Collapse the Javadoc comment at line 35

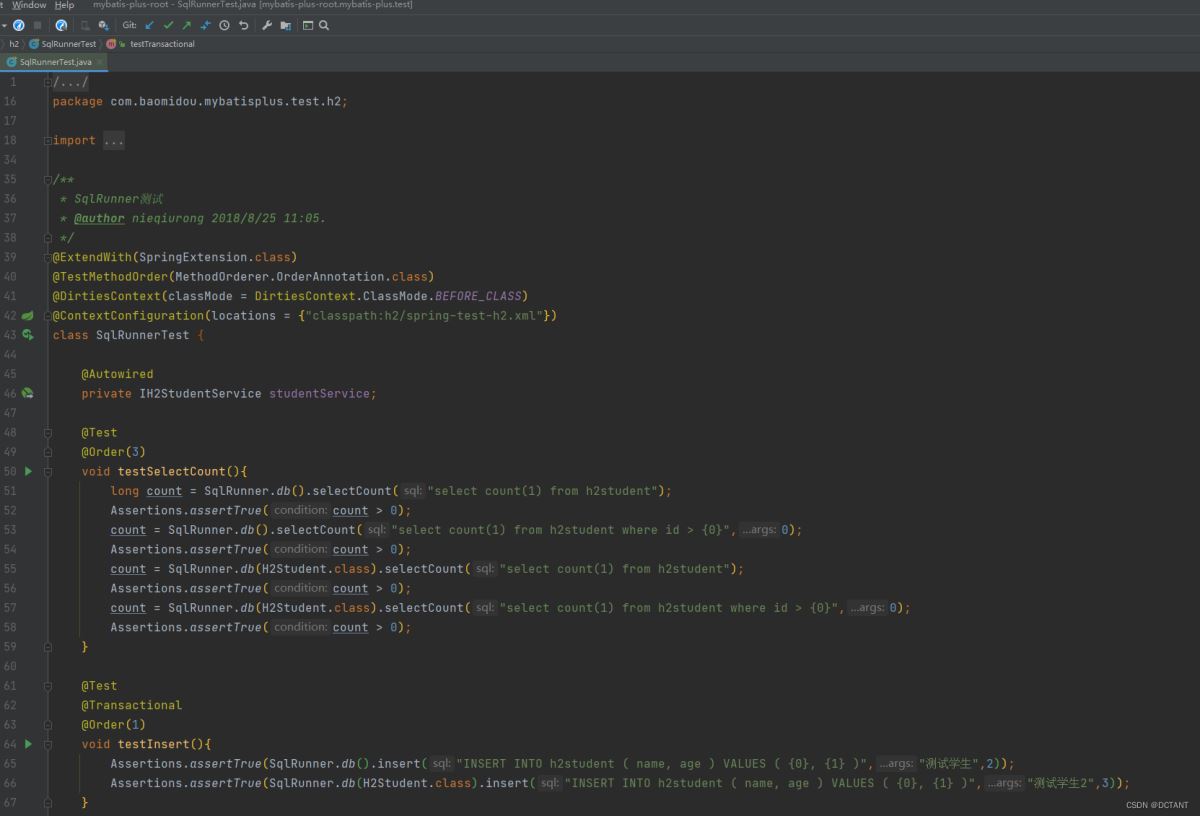pos(47,180)
